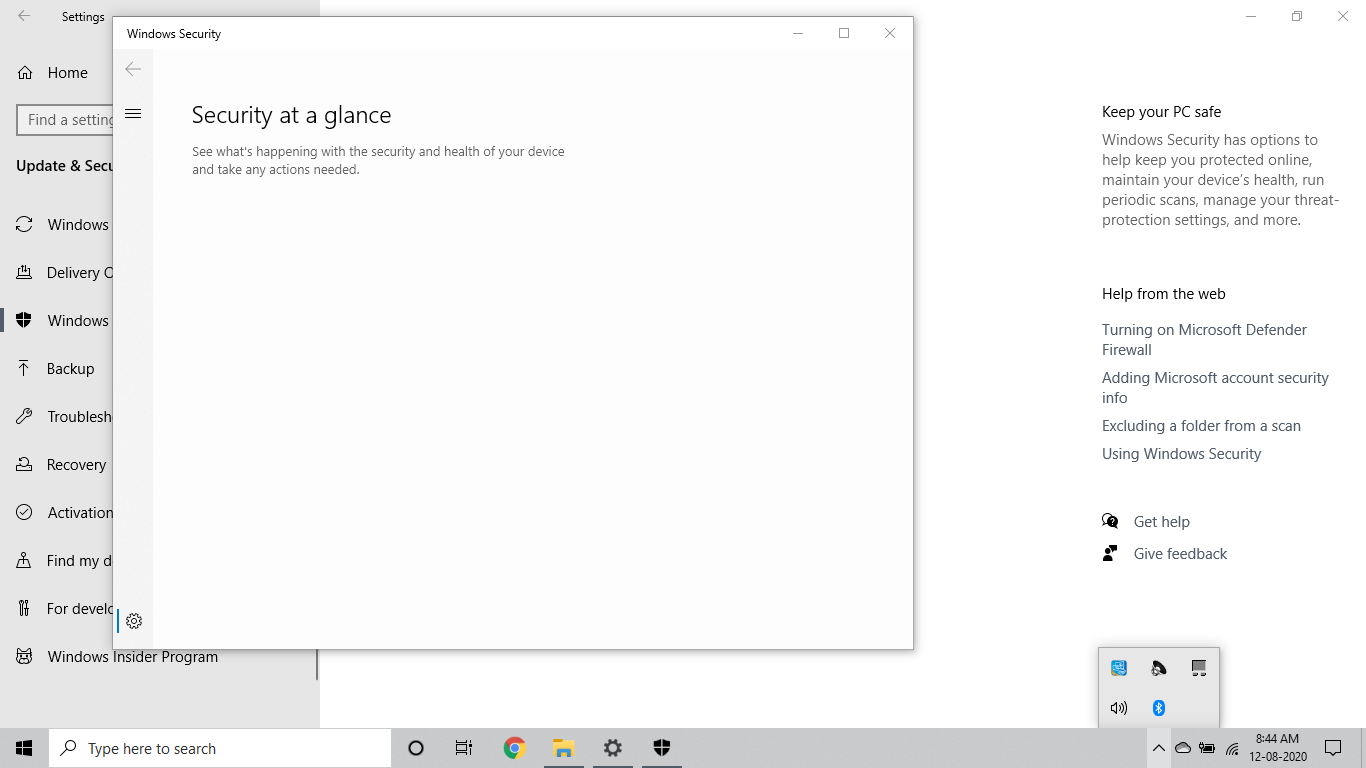Click the Recovery icon in sidebar
Screen dimensions: 1366x768
tap(24, 465)
